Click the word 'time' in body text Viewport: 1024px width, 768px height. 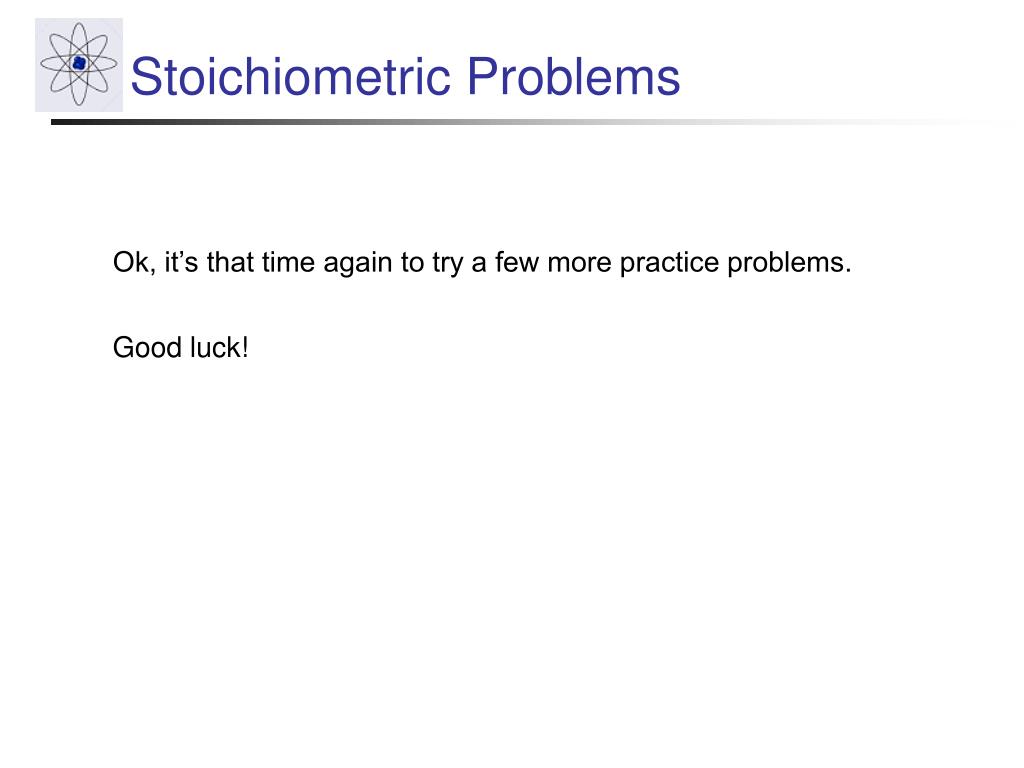(288, 263)
